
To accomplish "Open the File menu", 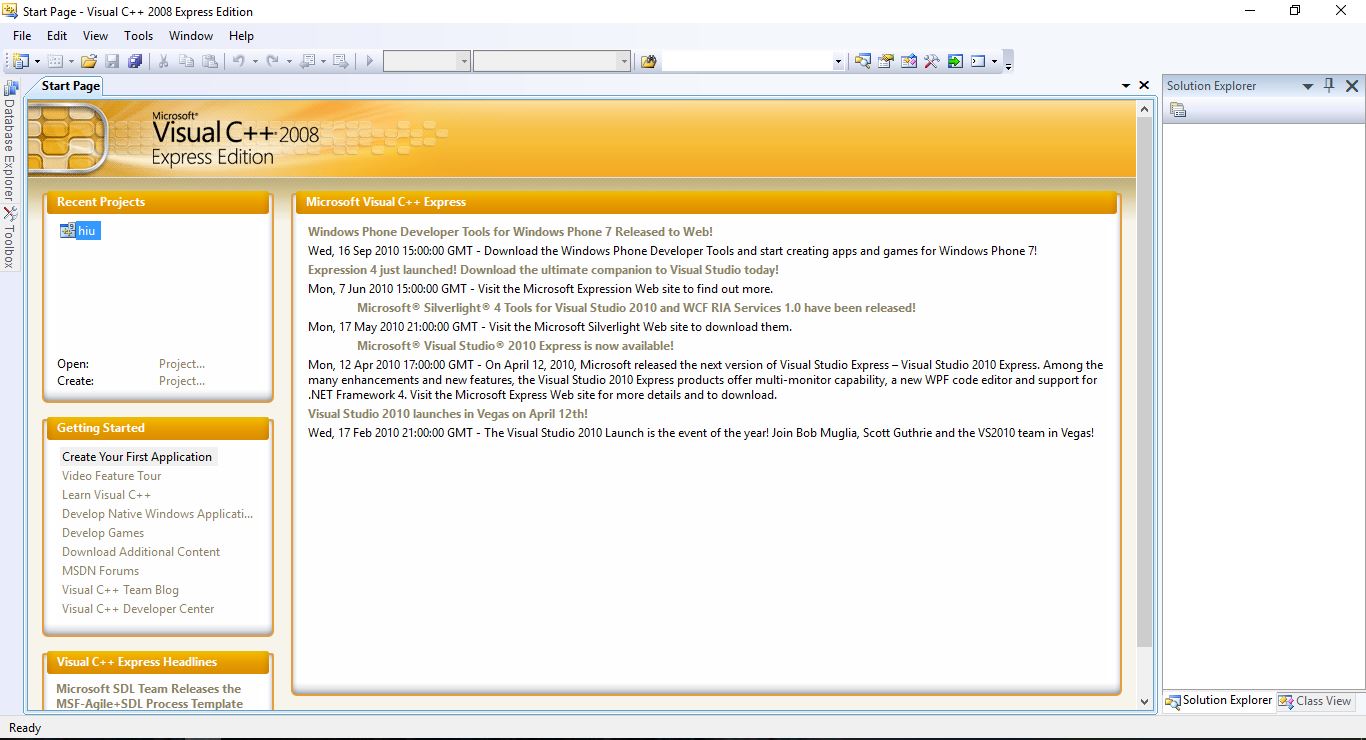I will (x=21, y=36).
